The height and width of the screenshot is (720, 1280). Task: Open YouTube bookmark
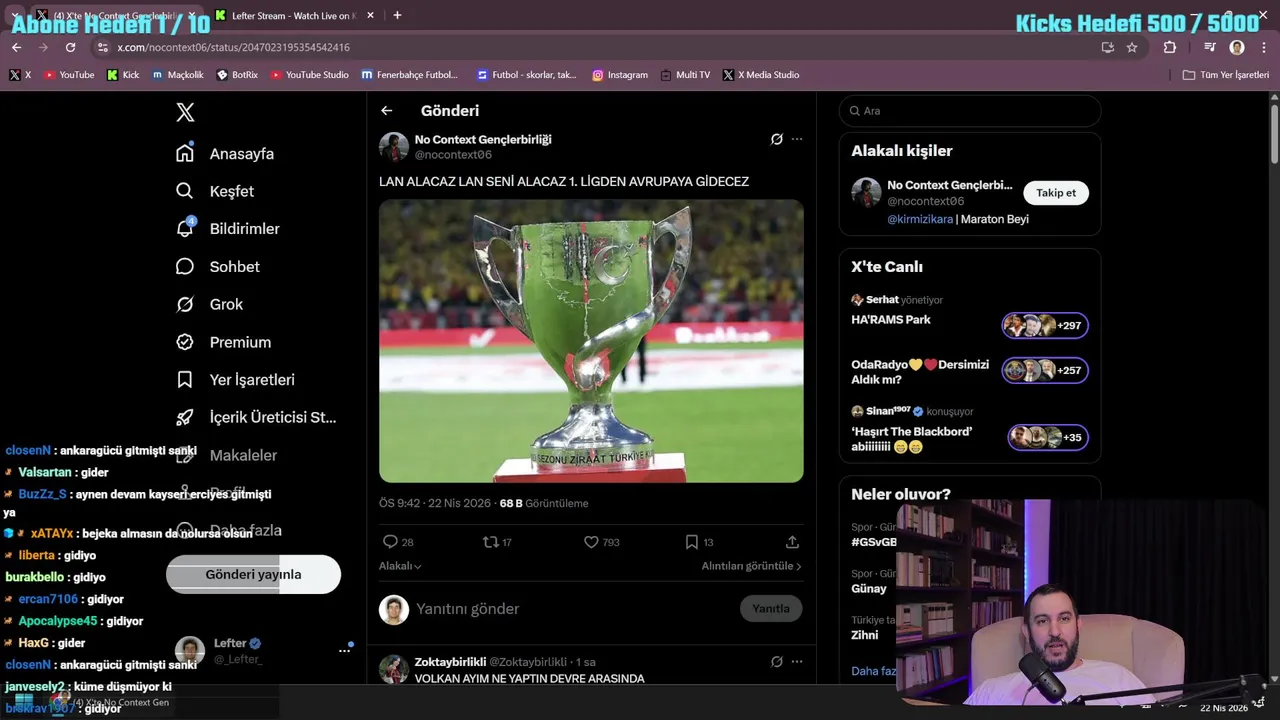(68, 75)
